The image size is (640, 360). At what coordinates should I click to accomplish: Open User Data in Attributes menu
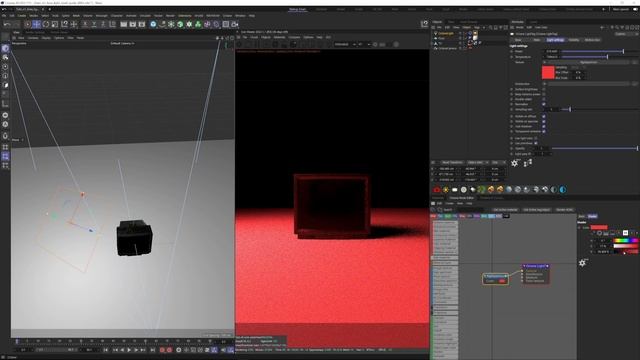541,27
